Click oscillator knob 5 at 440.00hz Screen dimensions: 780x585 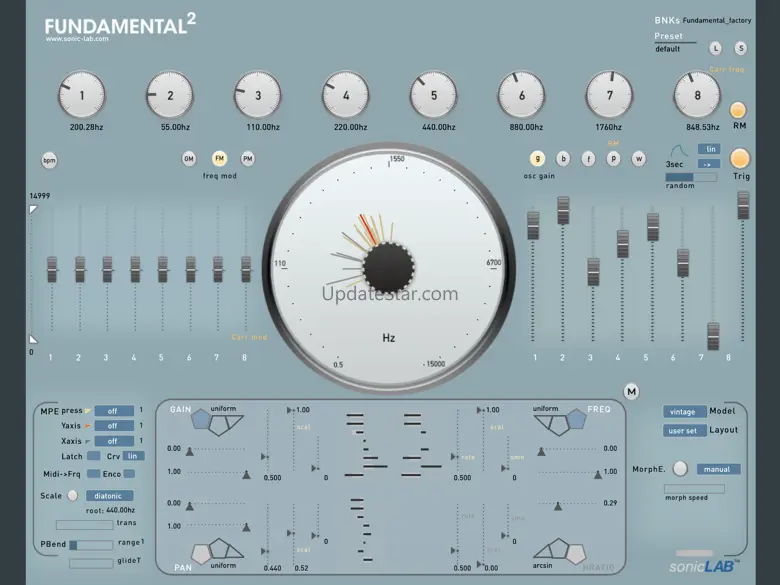click(x=434, y=95)
